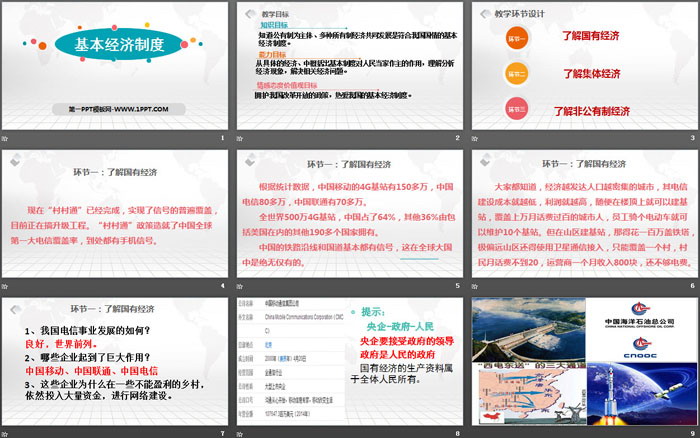Click the orange 环节二 circle on slide 3
This screenshot has width=700, height=438.
point(516,73)
